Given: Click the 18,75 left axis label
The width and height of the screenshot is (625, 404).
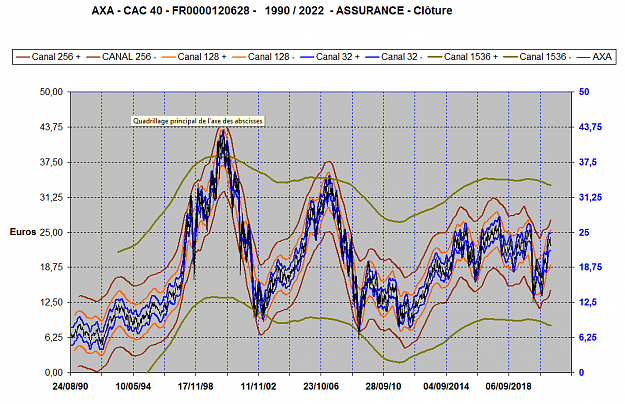Looking at the screenshot, I should click(x=51, y=267).
